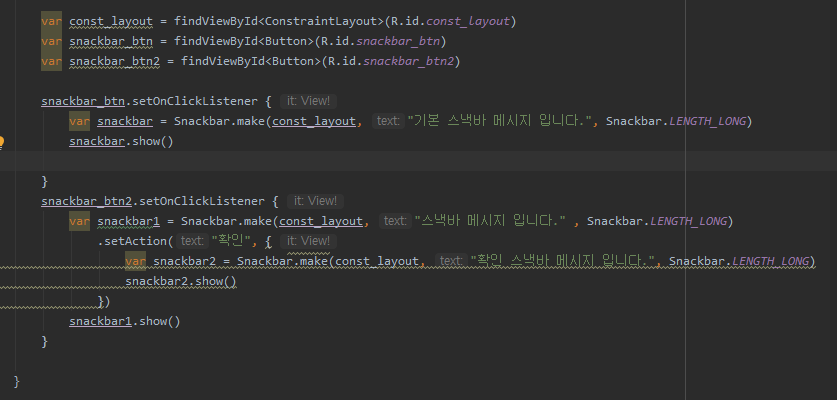Click findViewById on the const_layout declaration line
Screen dimensions: 837x400
[216, 21]
